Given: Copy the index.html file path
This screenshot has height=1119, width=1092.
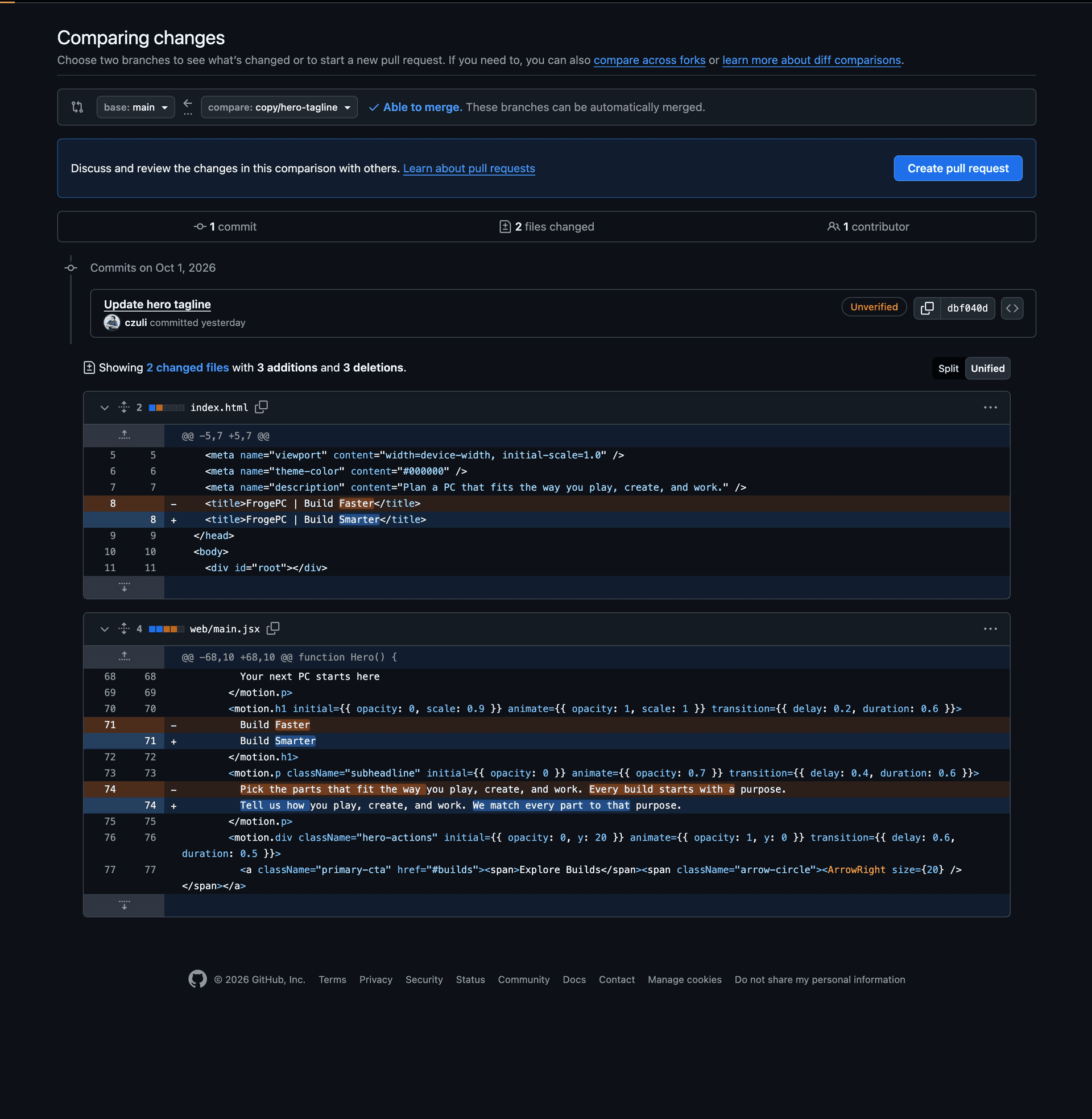Looking at the screenshot, I should 262,407.
